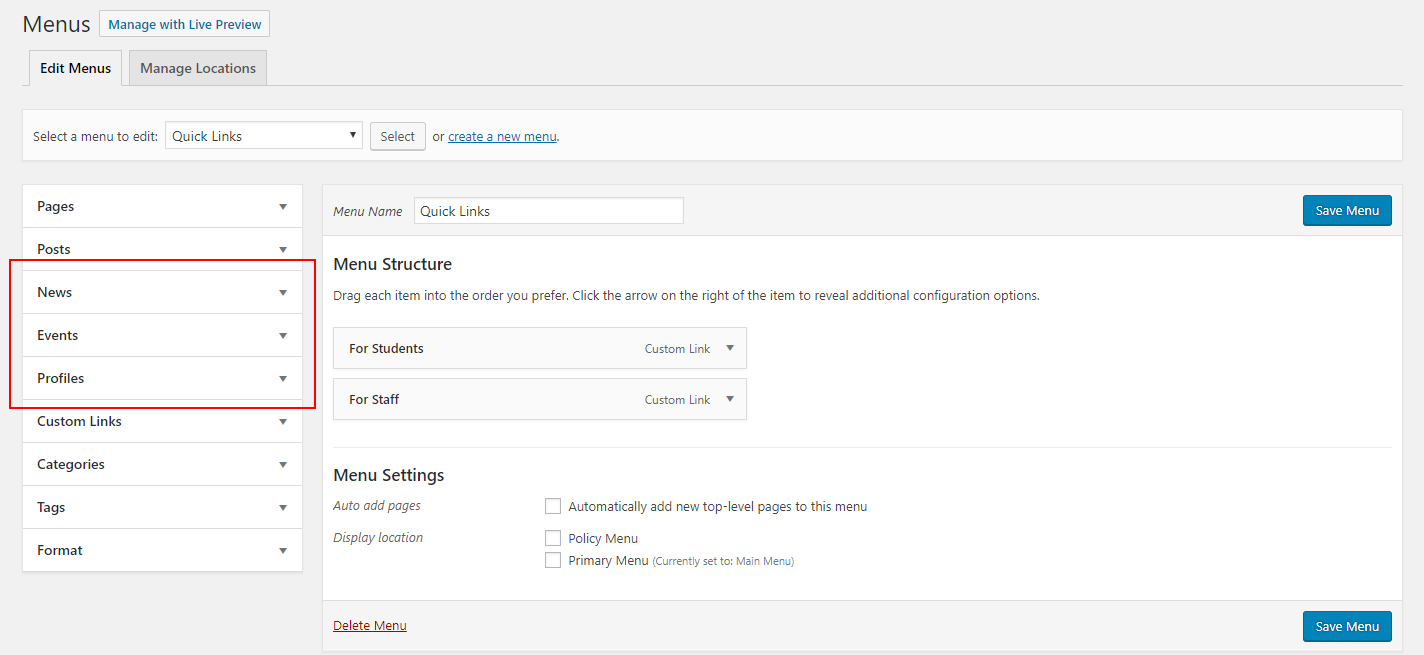1424x655 pixels.
Task: Switch to the Manage Locations tab
Action: 198,68
